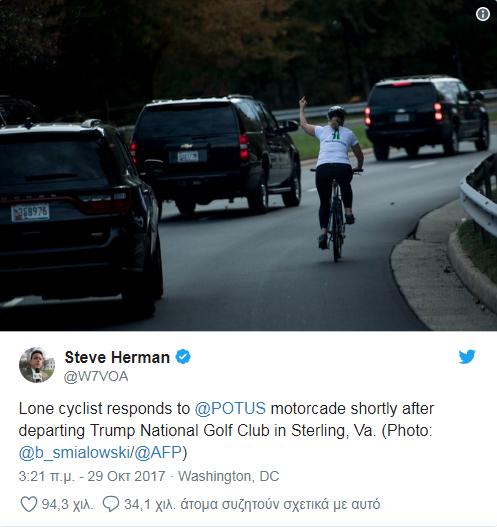Click the info icon on the photo
This screenshot has width=497, height=527.
[483, 14]
